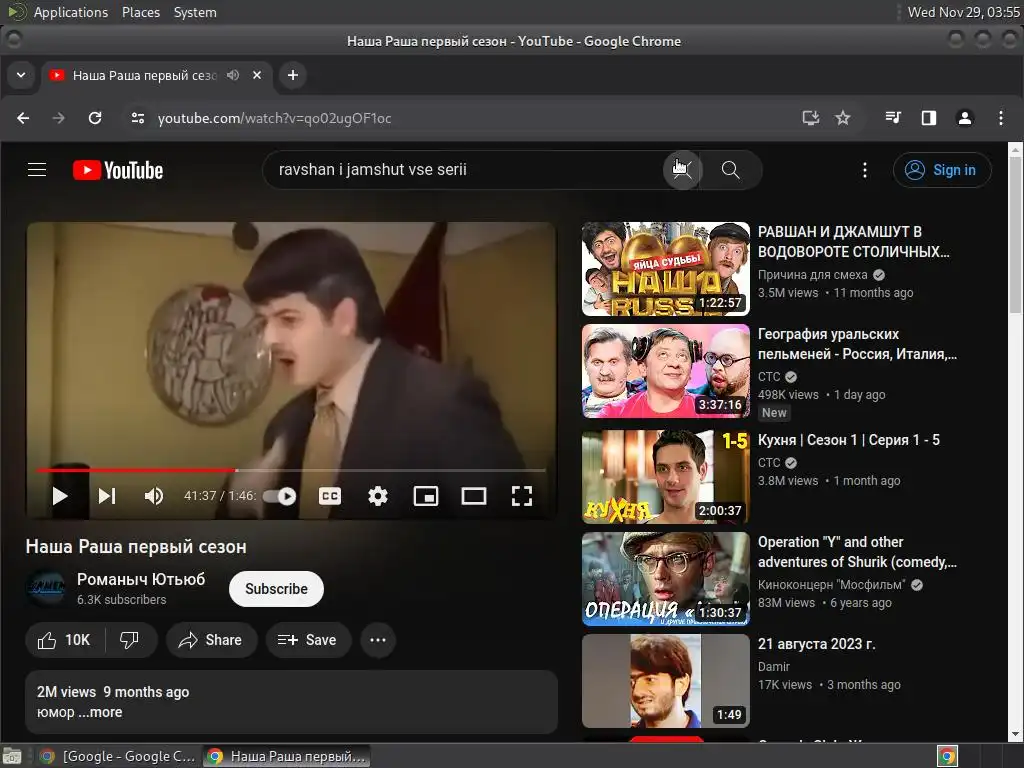Open more actions ellipsis under video
Screen dimensions: 1024x768
point(377,640)
